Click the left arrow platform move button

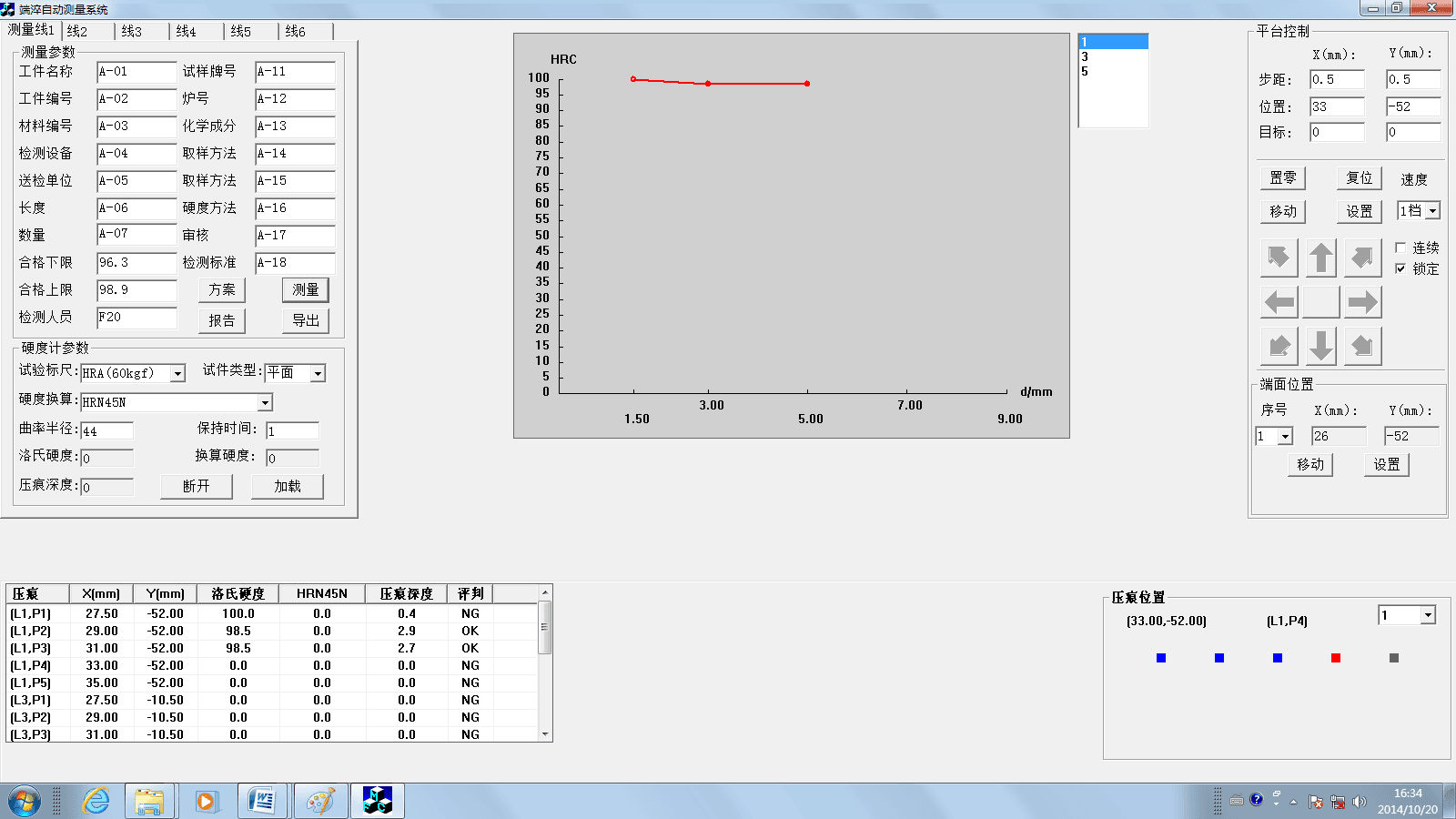tap(1279, 302)
